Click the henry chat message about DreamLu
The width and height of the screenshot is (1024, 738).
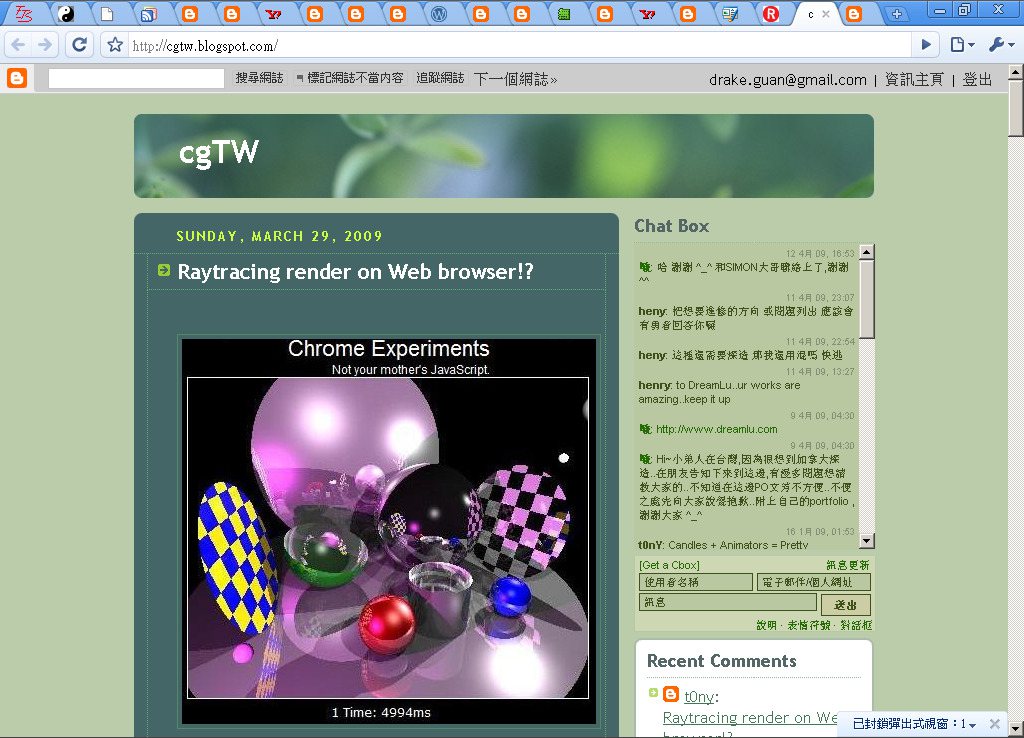pos(719,392)
